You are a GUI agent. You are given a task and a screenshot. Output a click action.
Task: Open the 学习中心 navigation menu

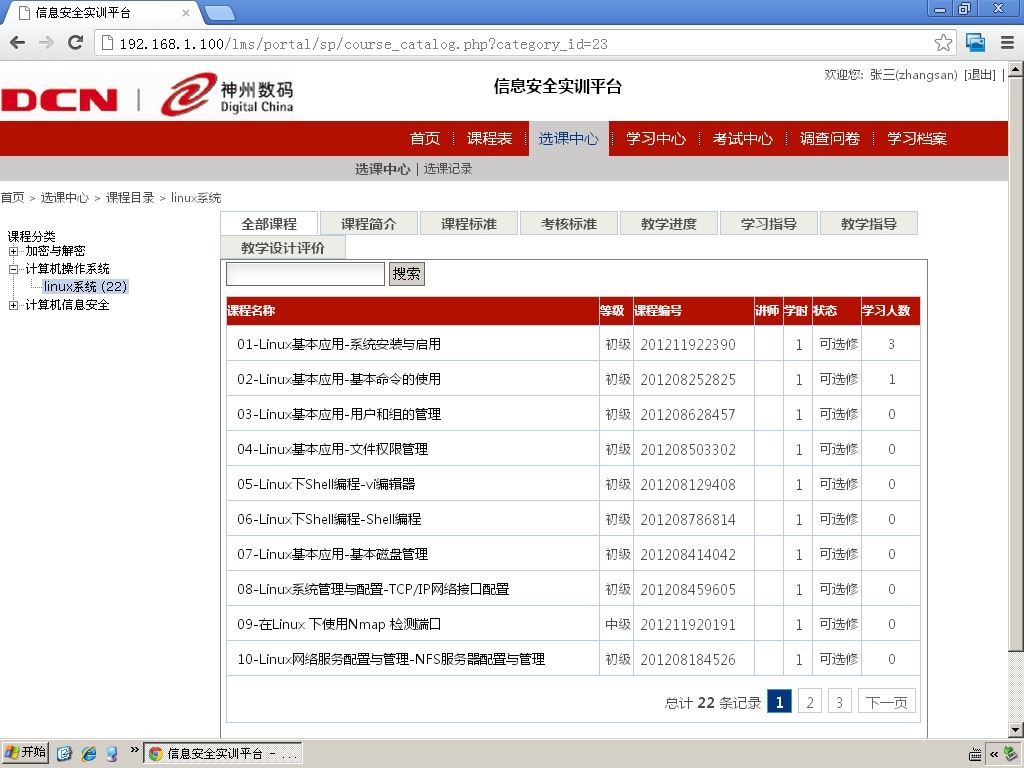pos(655,138)
